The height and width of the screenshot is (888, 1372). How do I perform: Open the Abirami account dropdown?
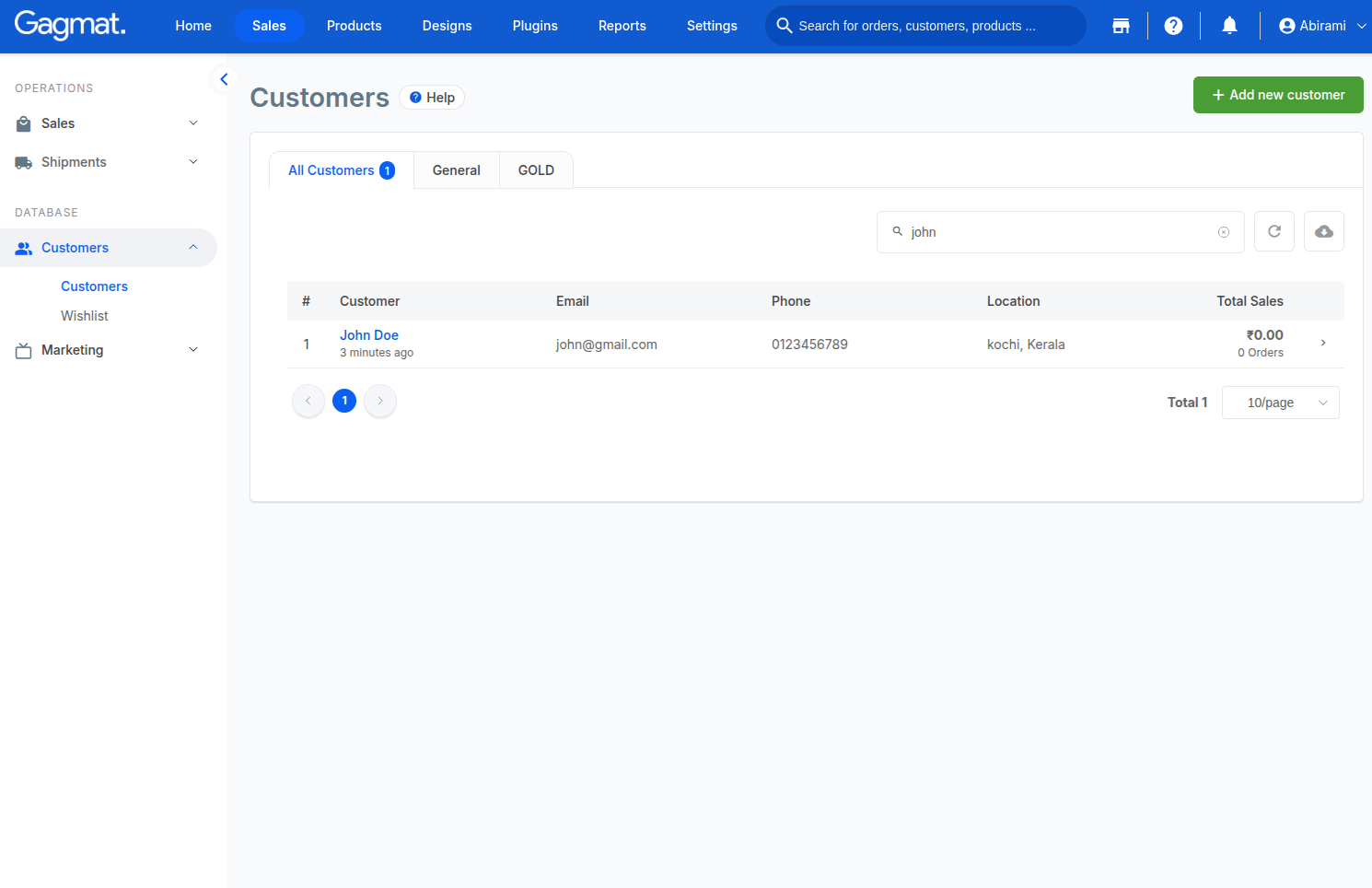[x=1322, y=26]
